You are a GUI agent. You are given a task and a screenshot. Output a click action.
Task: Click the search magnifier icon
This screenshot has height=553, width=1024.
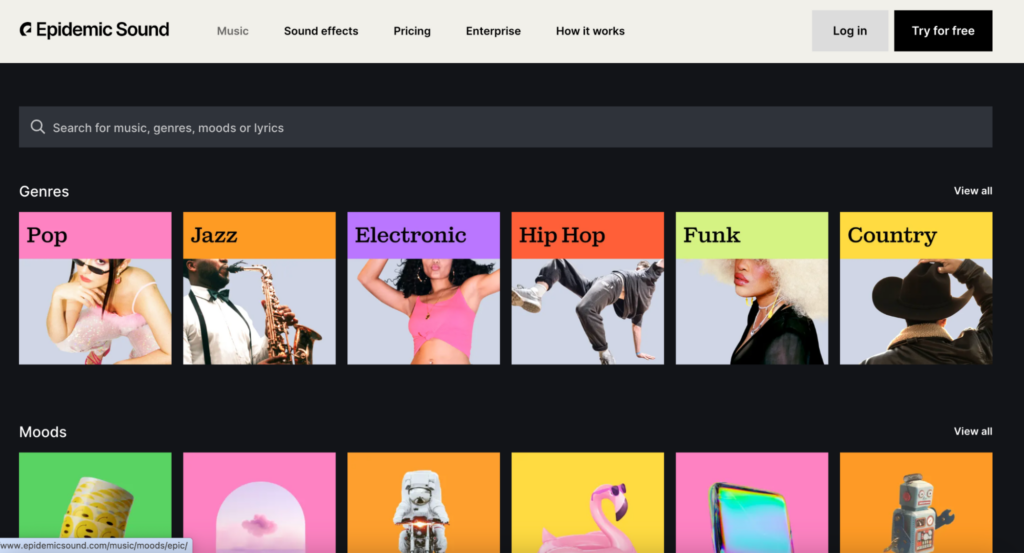coord(38,127)
